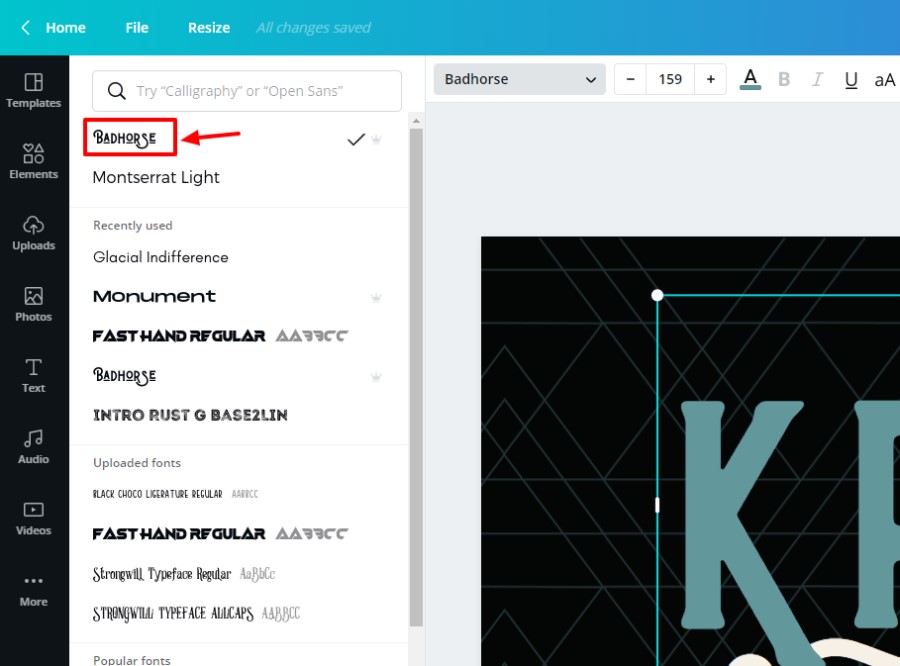Image resolution: width=900 pixels, height=666 pixels.
Task: Decrease font size with minus button
Action: (x=630, y=79)
